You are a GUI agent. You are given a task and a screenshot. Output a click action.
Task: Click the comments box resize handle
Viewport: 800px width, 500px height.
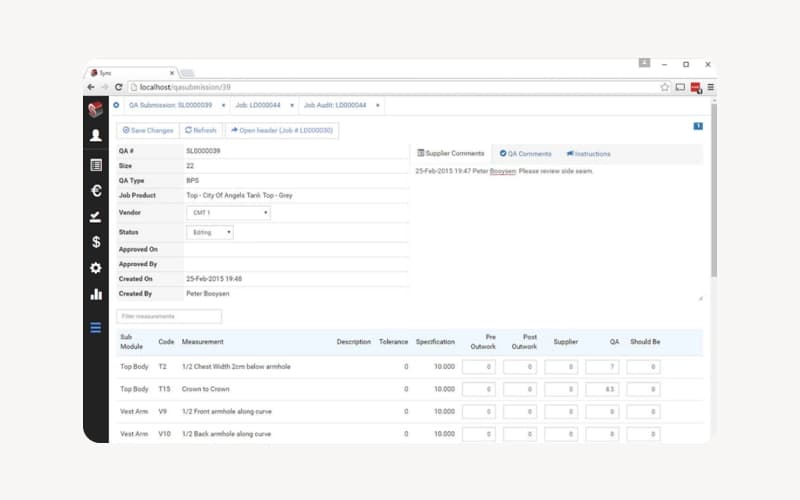700,298
